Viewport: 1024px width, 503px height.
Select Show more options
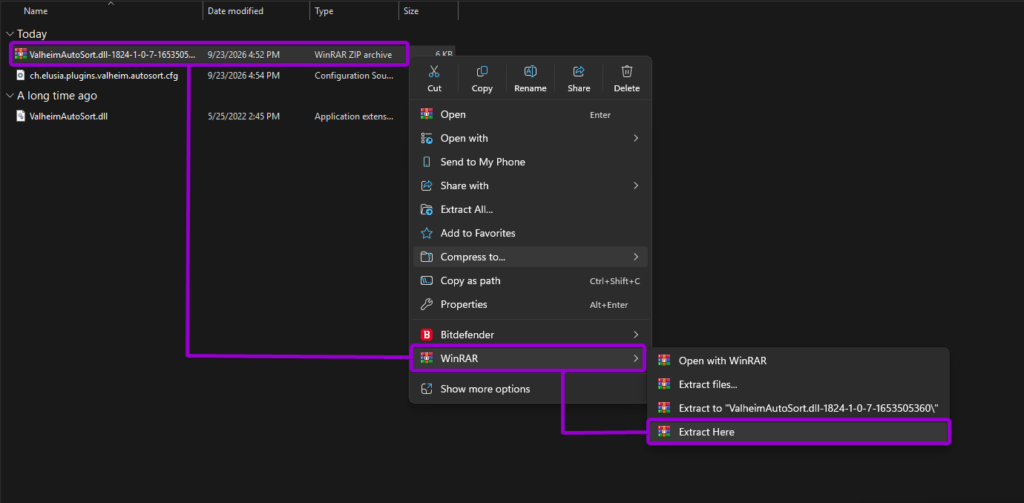coord(530,389)
